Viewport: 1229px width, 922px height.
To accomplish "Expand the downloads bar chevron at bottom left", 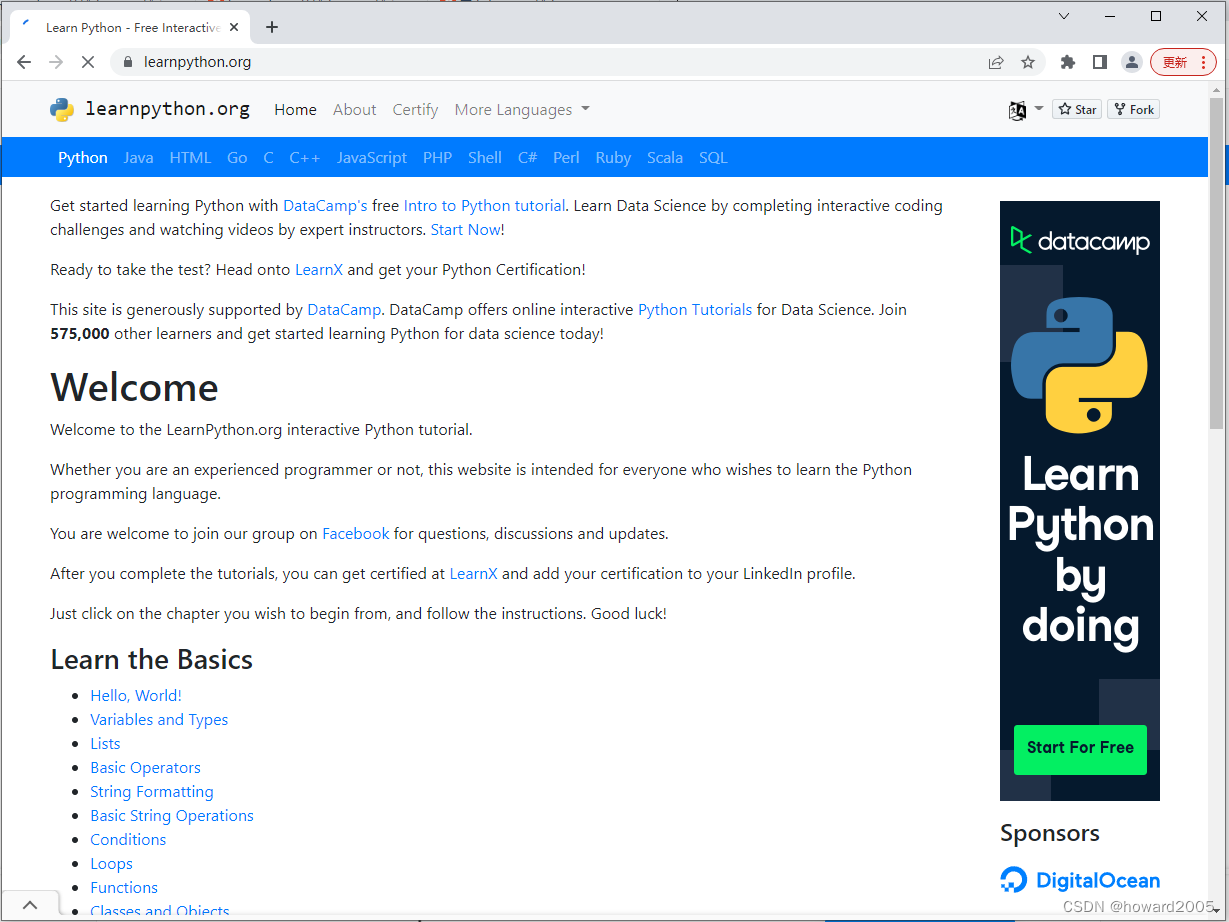I will click(x=30, y=905).
